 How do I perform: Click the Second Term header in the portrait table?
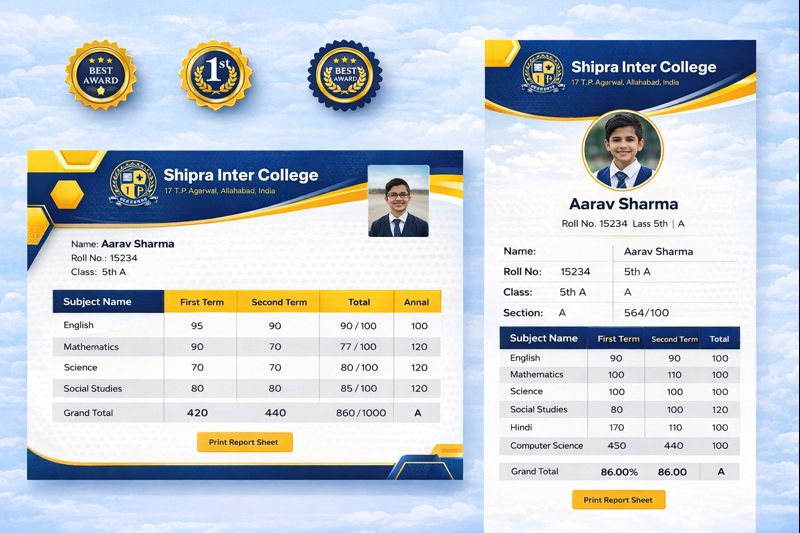point(674,339)
